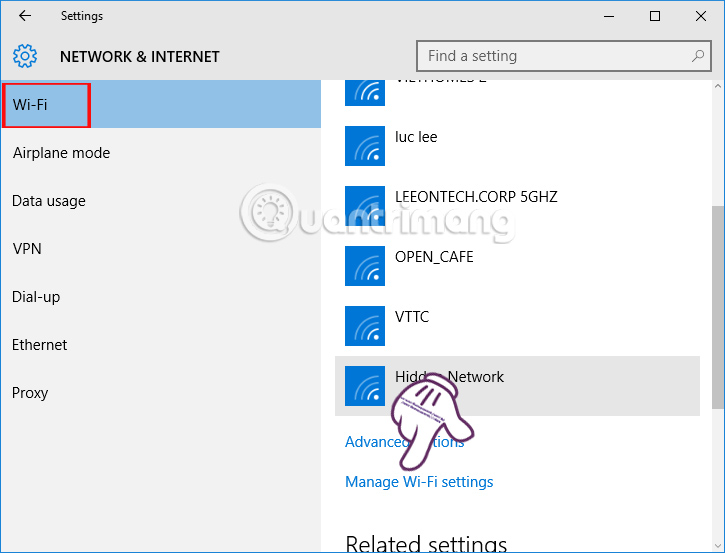725x553 pixels.
Task: Click the LEEONTECH.CORP 5GHZ Wi-Fi icon
Action: pos(365,206)
